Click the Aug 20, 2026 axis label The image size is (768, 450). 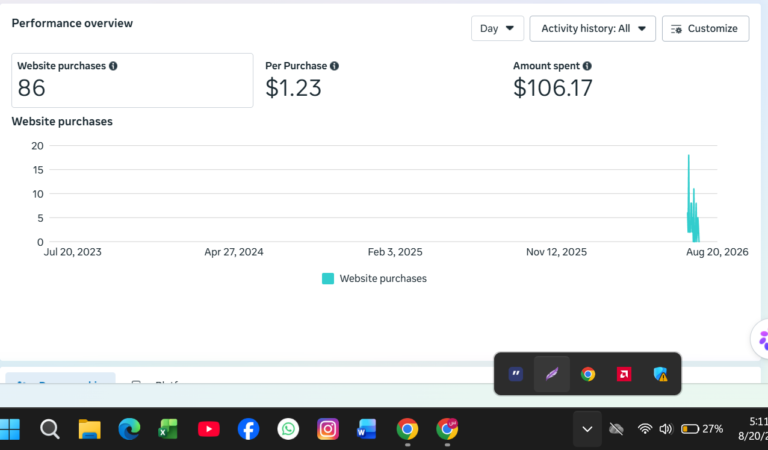click(717, 252)
